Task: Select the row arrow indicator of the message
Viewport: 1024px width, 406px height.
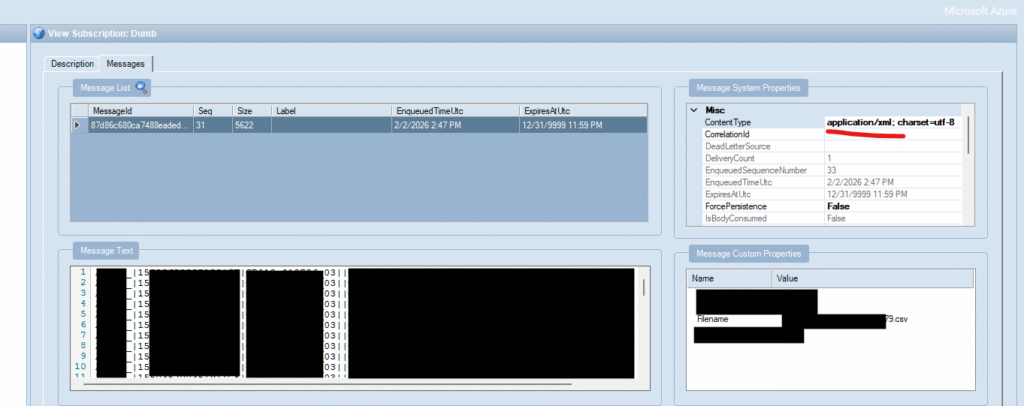Action: click(78, 125)
